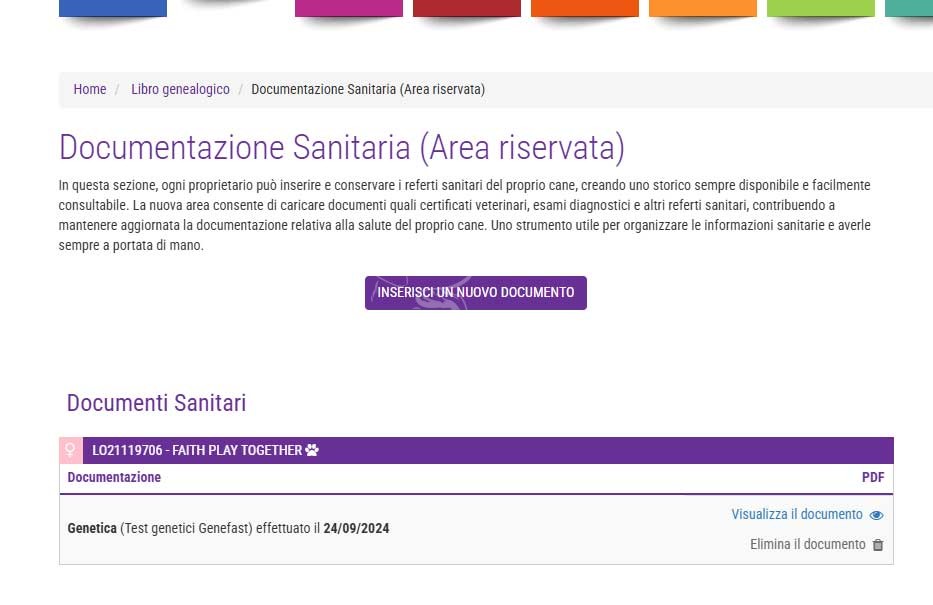Click the eye icon to view document
Screen dimensions: 933x605
click(x=876, y=515)
